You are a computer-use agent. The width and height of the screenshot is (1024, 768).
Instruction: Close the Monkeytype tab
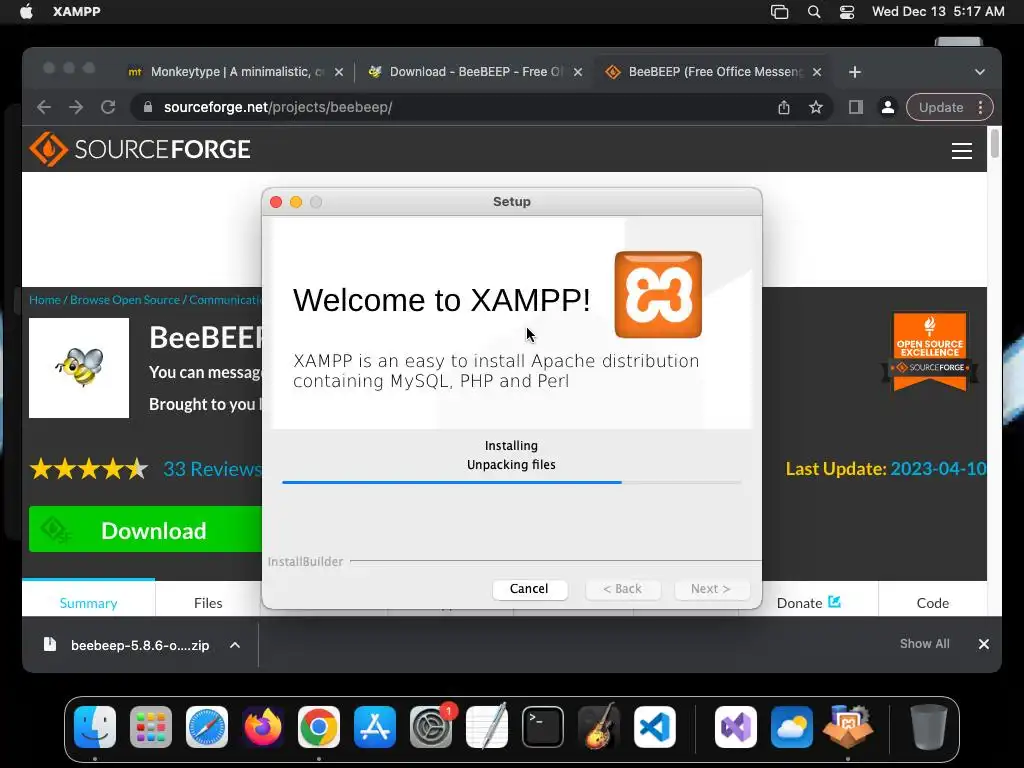pyautogui.click(x=339, y=72)
